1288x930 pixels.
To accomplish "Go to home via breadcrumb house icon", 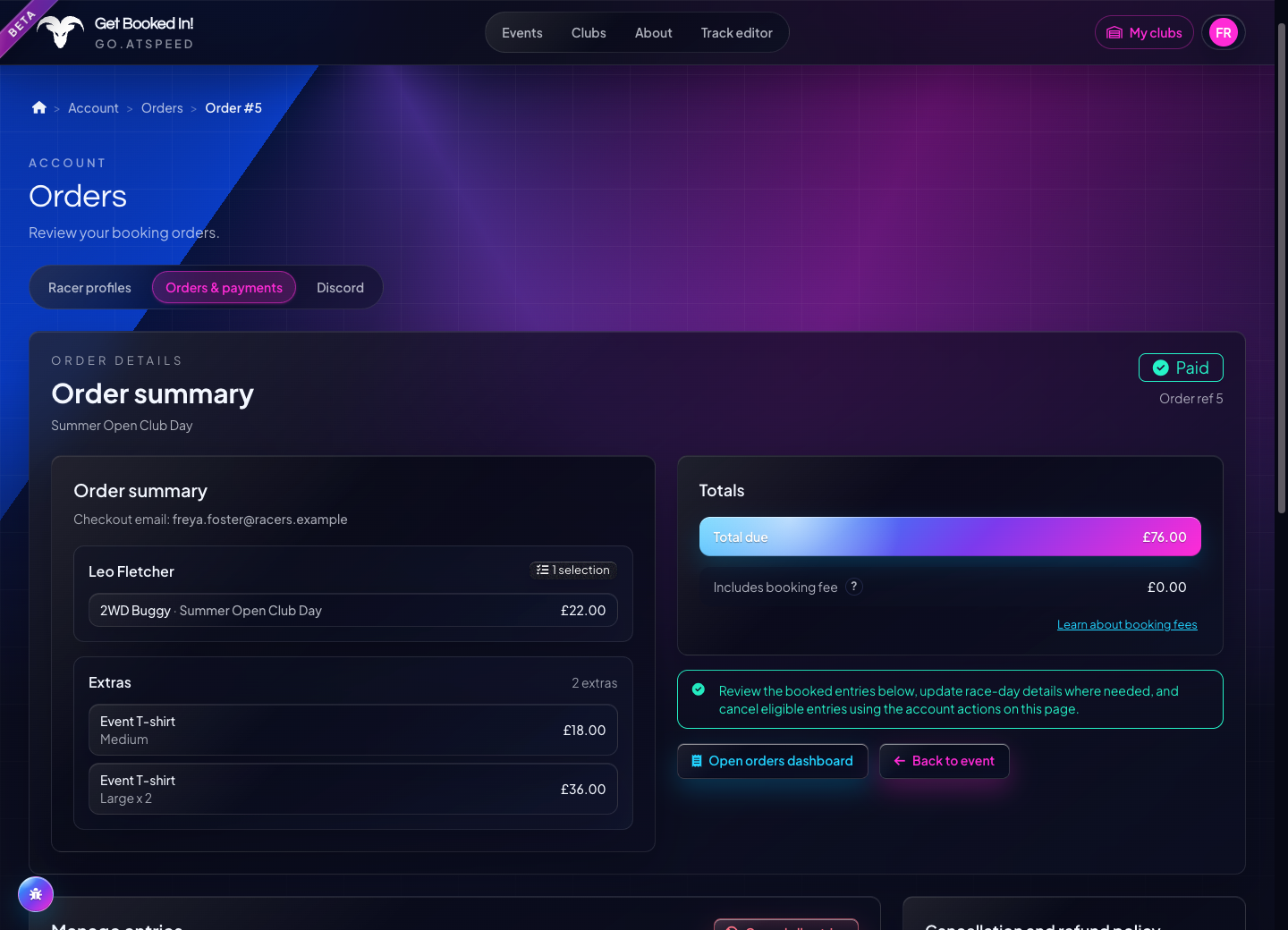I will point(39,107).
